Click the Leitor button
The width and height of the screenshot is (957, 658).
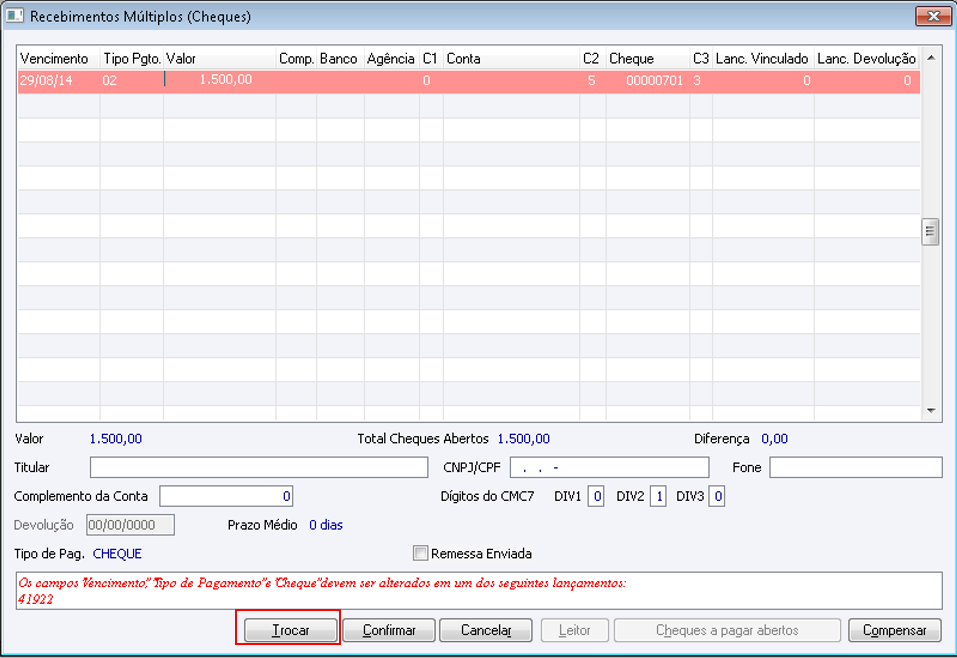click(574, 630)
